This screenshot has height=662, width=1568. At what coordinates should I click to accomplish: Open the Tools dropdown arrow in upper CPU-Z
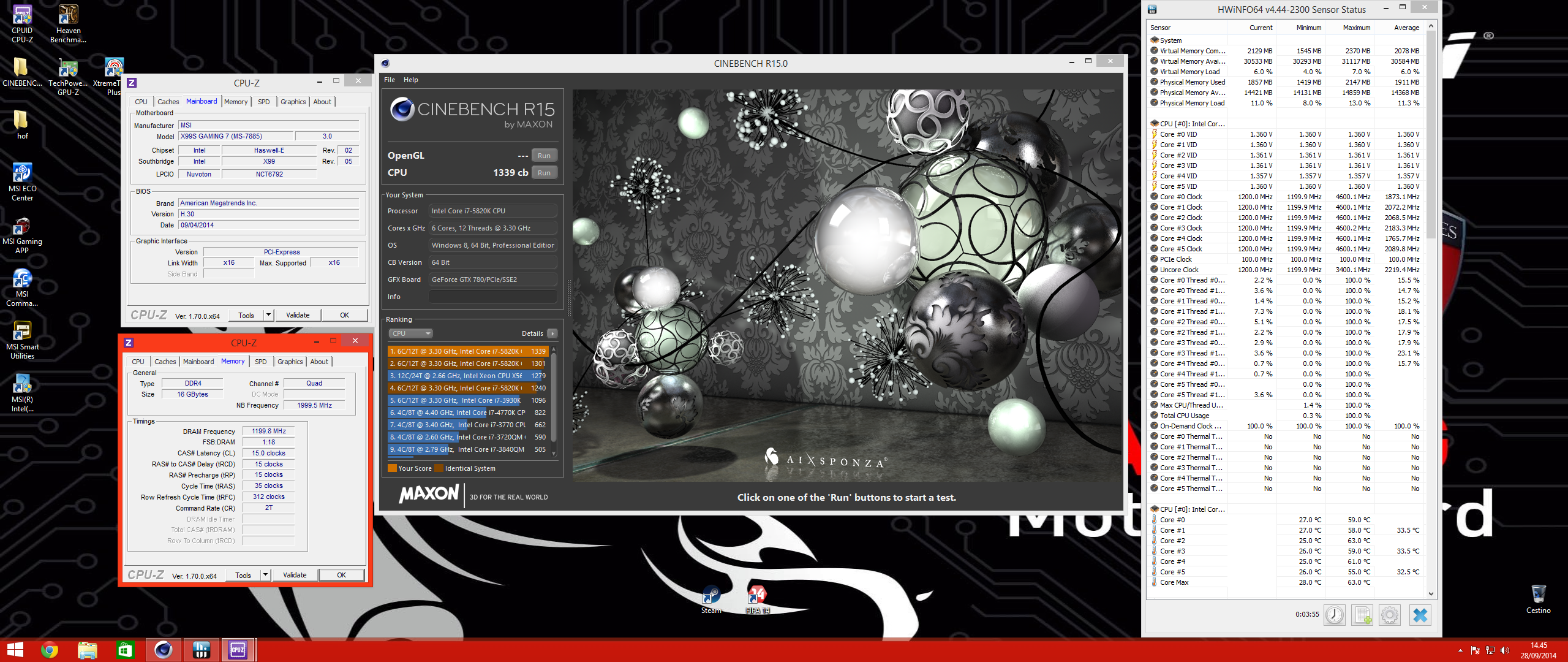[x=268, y=315]
